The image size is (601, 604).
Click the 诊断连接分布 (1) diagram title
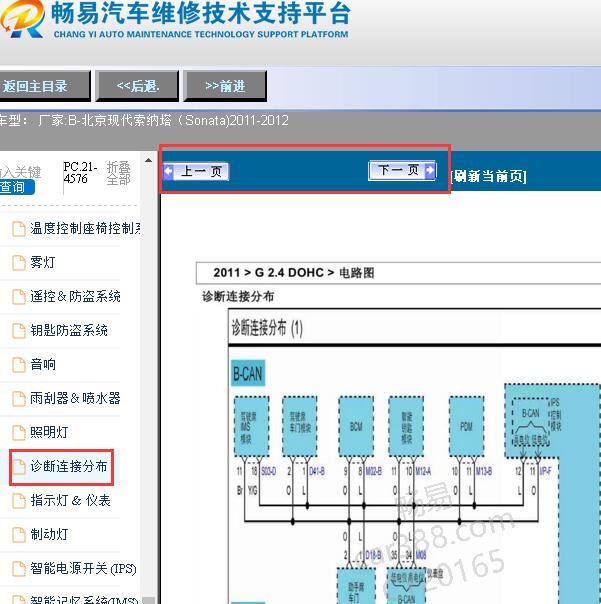(x=267, y=328)
